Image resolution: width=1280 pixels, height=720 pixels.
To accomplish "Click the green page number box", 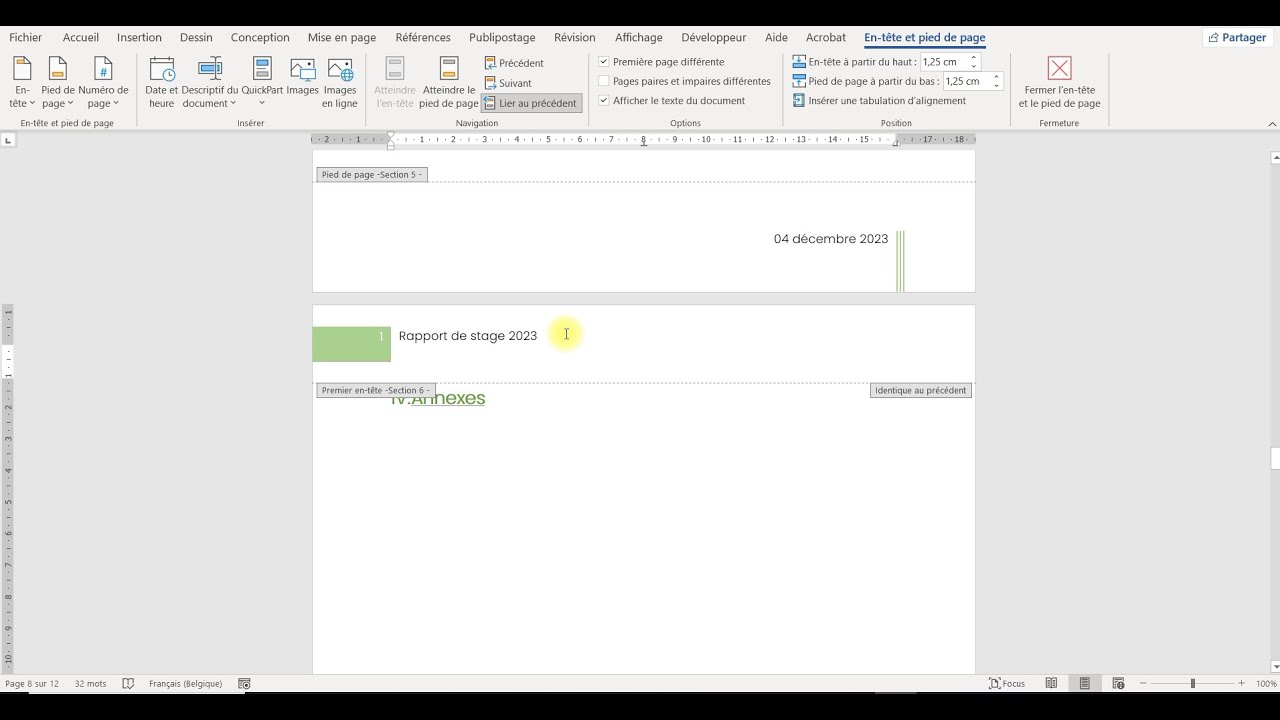I will point(351,344).
